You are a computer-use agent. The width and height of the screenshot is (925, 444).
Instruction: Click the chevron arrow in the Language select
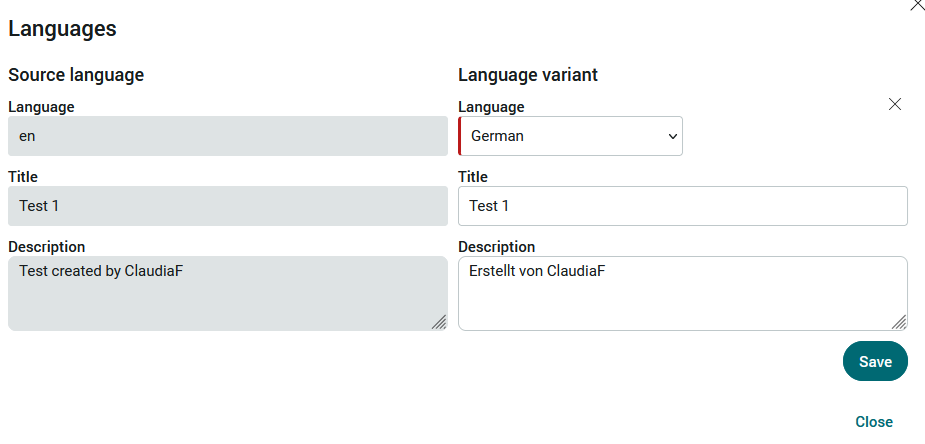(x=672, y=137)
